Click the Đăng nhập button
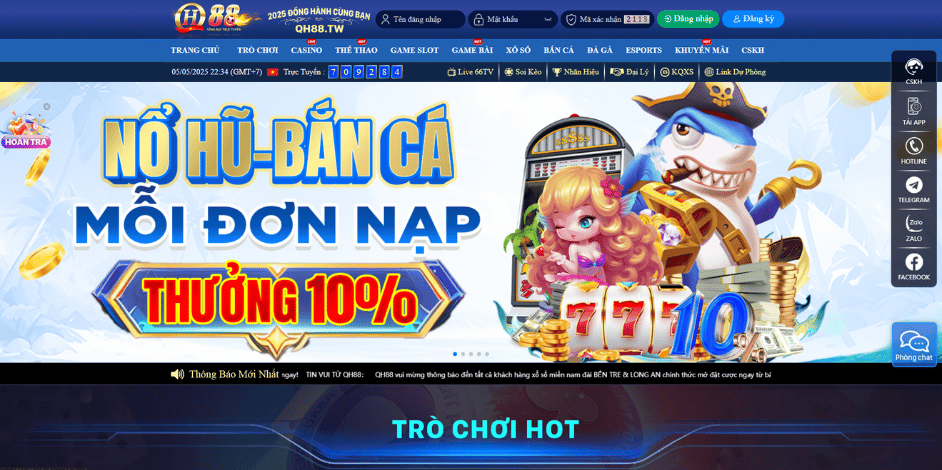Image resolution: width=942 pixels, height=470 pixels. 688,19
